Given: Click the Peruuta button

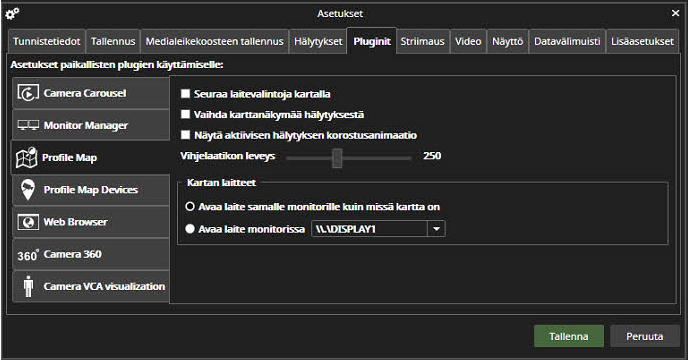Looking at the screenshot, I should 645,336.
